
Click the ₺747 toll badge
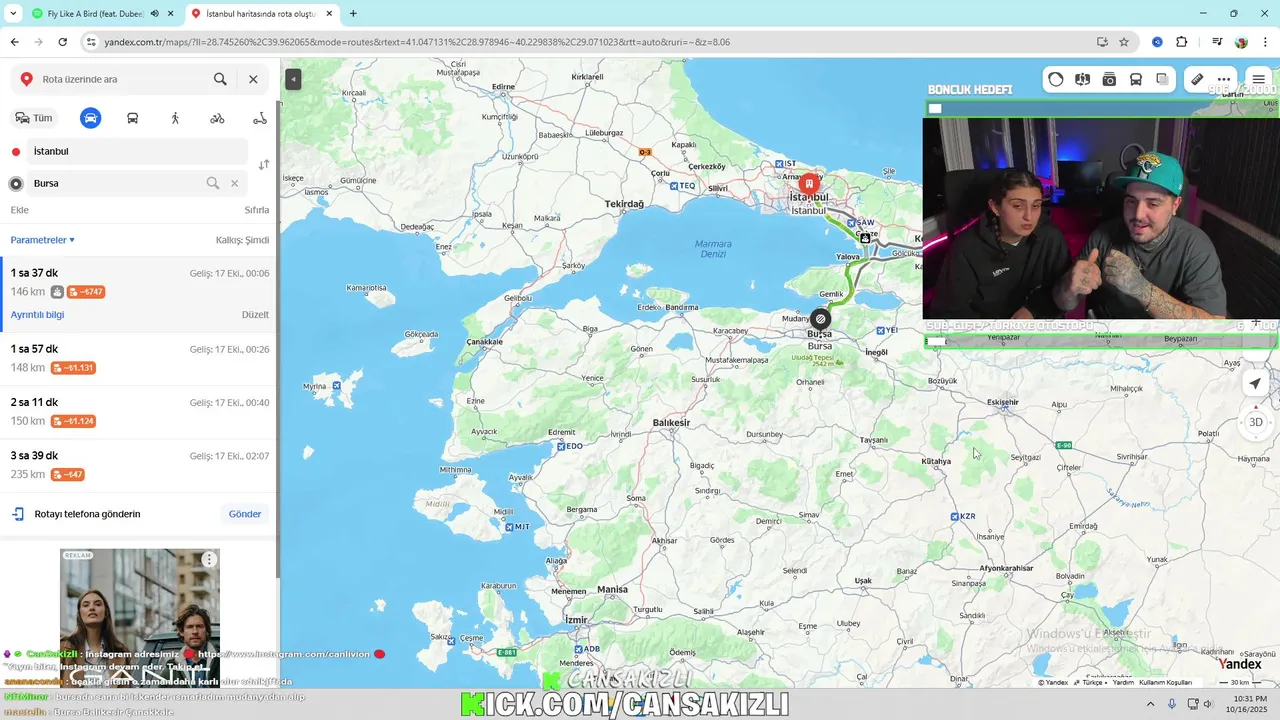pos(86,292)
